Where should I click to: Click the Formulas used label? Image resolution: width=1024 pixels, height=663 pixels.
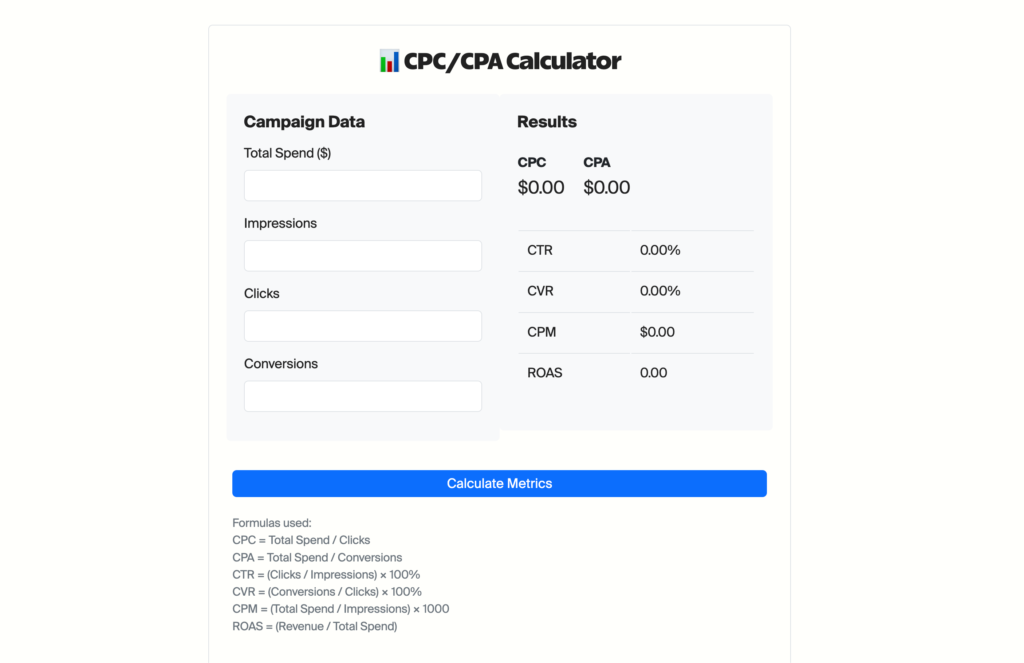click(x=271, y=522)
